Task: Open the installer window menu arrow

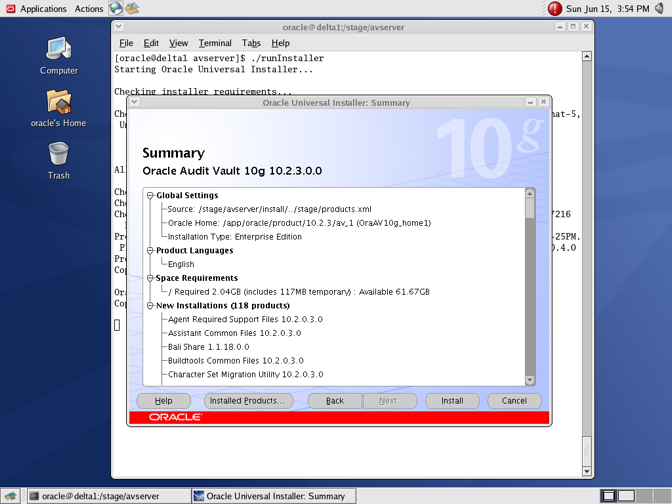Action: [x=135, y=102]
